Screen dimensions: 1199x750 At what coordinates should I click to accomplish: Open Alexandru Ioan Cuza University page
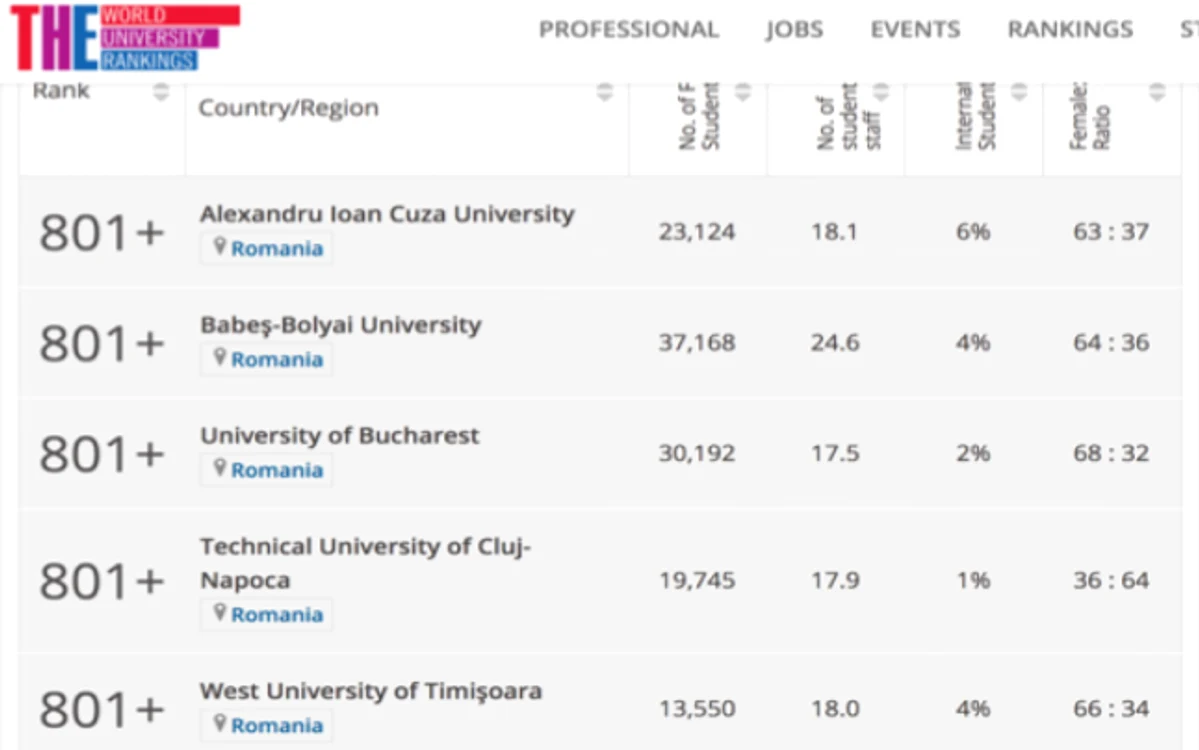click(387, 214)
